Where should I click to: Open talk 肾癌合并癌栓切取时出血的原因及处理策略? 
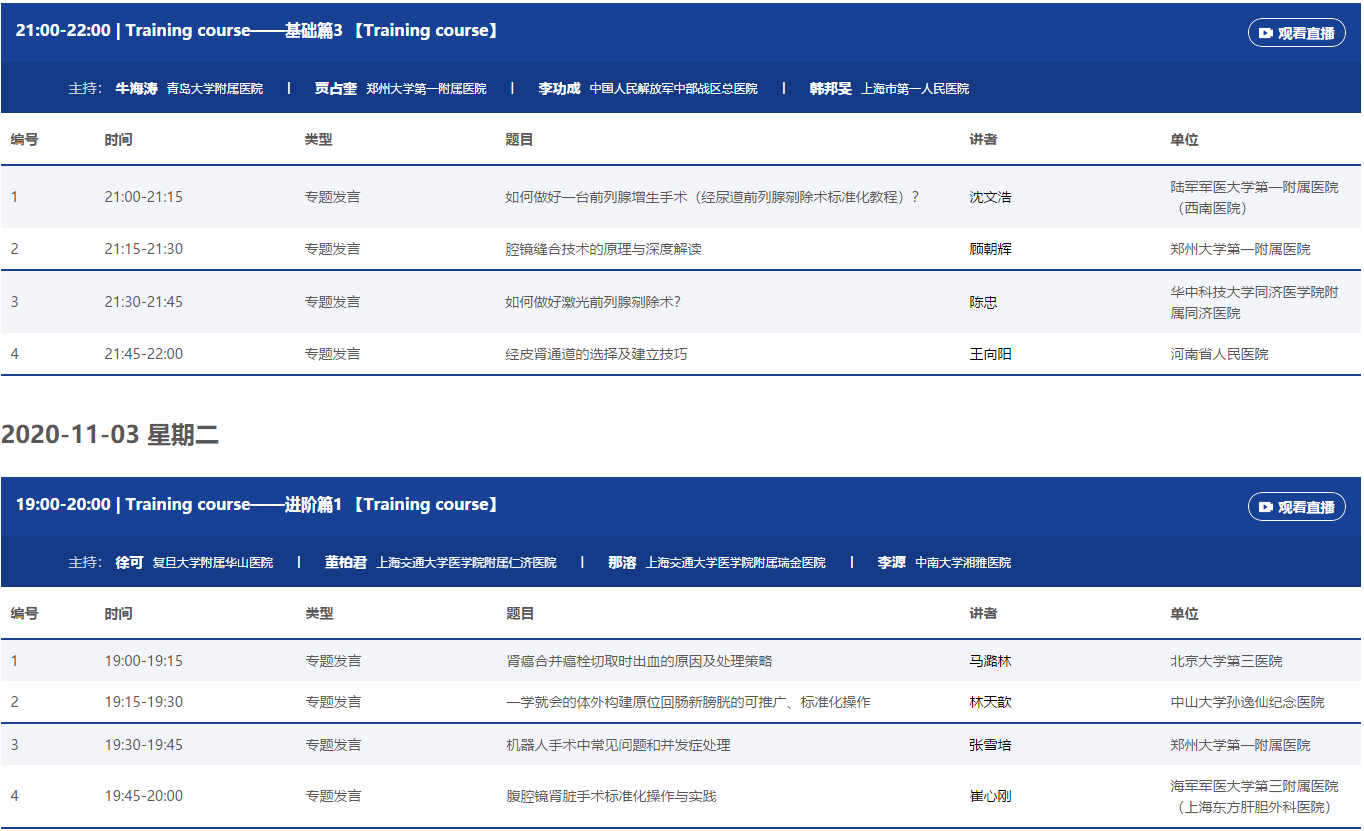[x=639, y=661]
